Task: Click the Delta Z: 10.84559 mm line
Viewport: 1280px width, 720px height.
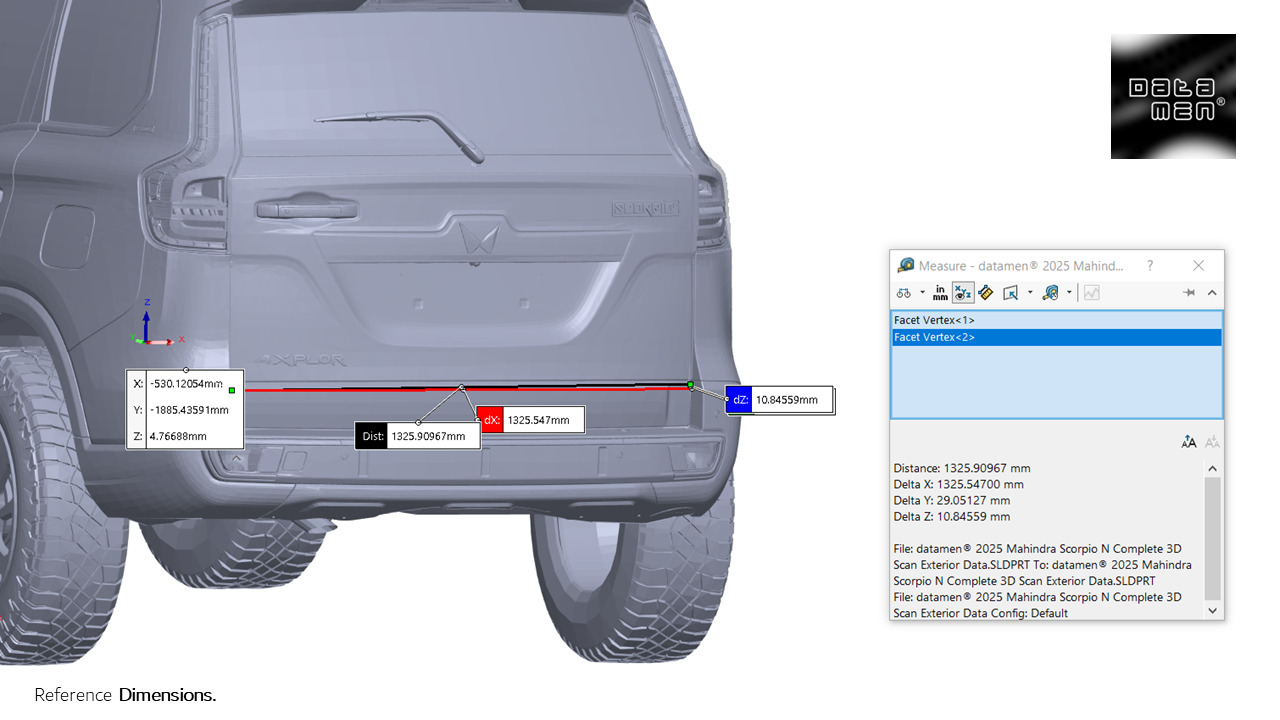Action: pos(951,516)
